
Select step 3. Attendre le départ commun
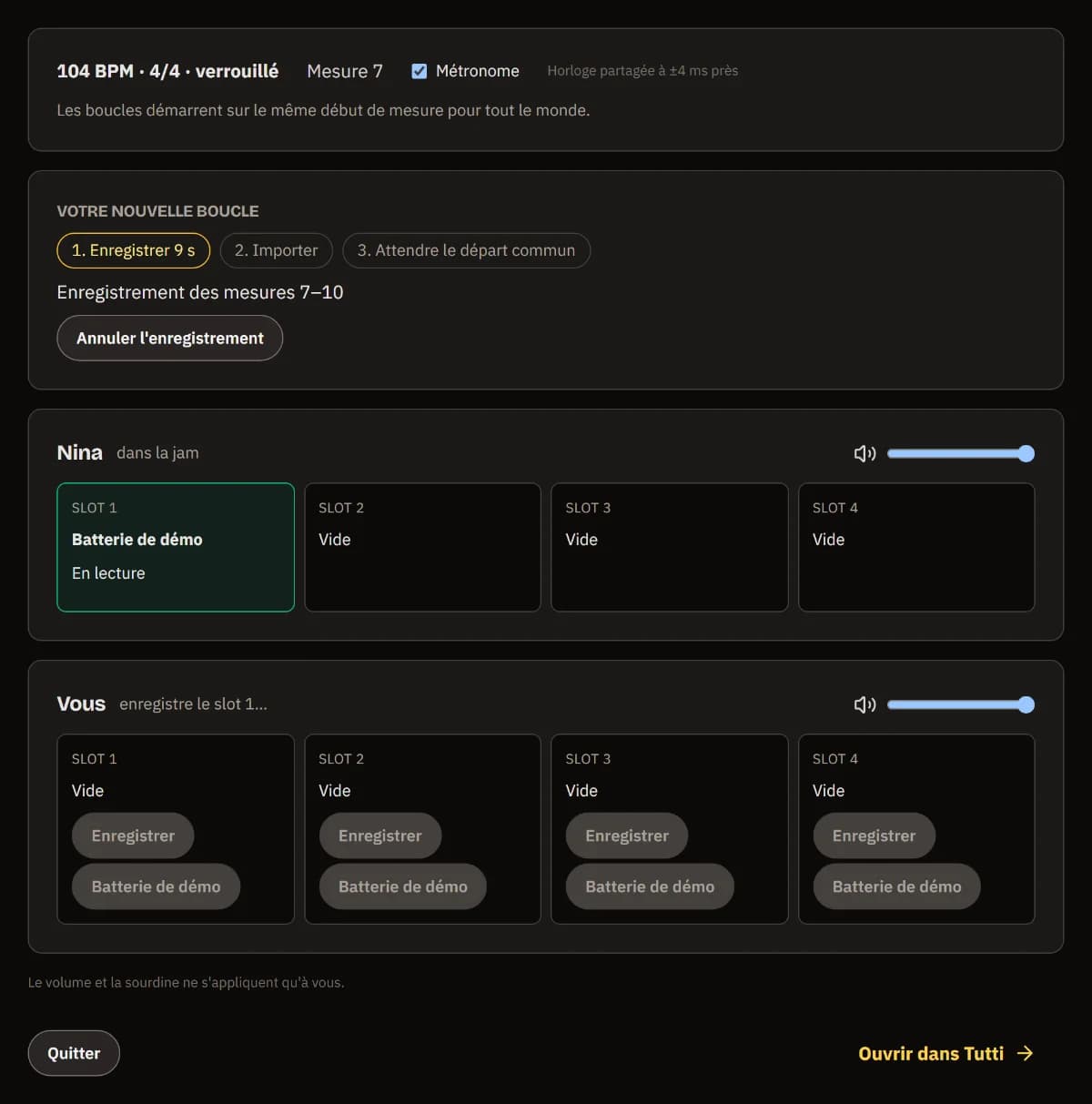[466, 250]
